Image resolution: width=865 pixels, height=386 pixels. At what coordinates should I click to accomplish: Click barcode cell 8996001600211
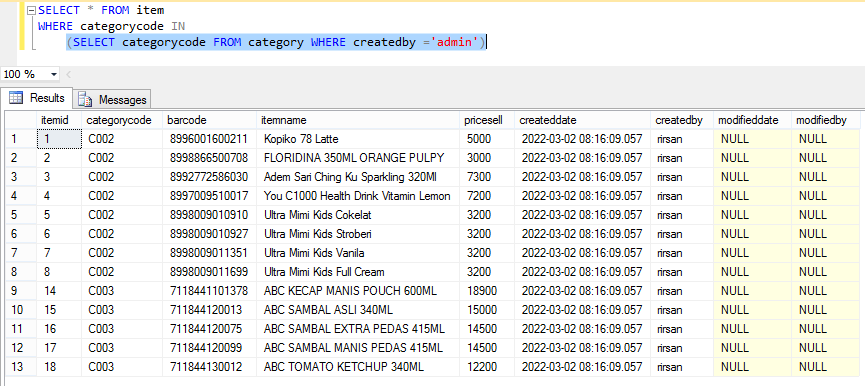pos(210,139)
